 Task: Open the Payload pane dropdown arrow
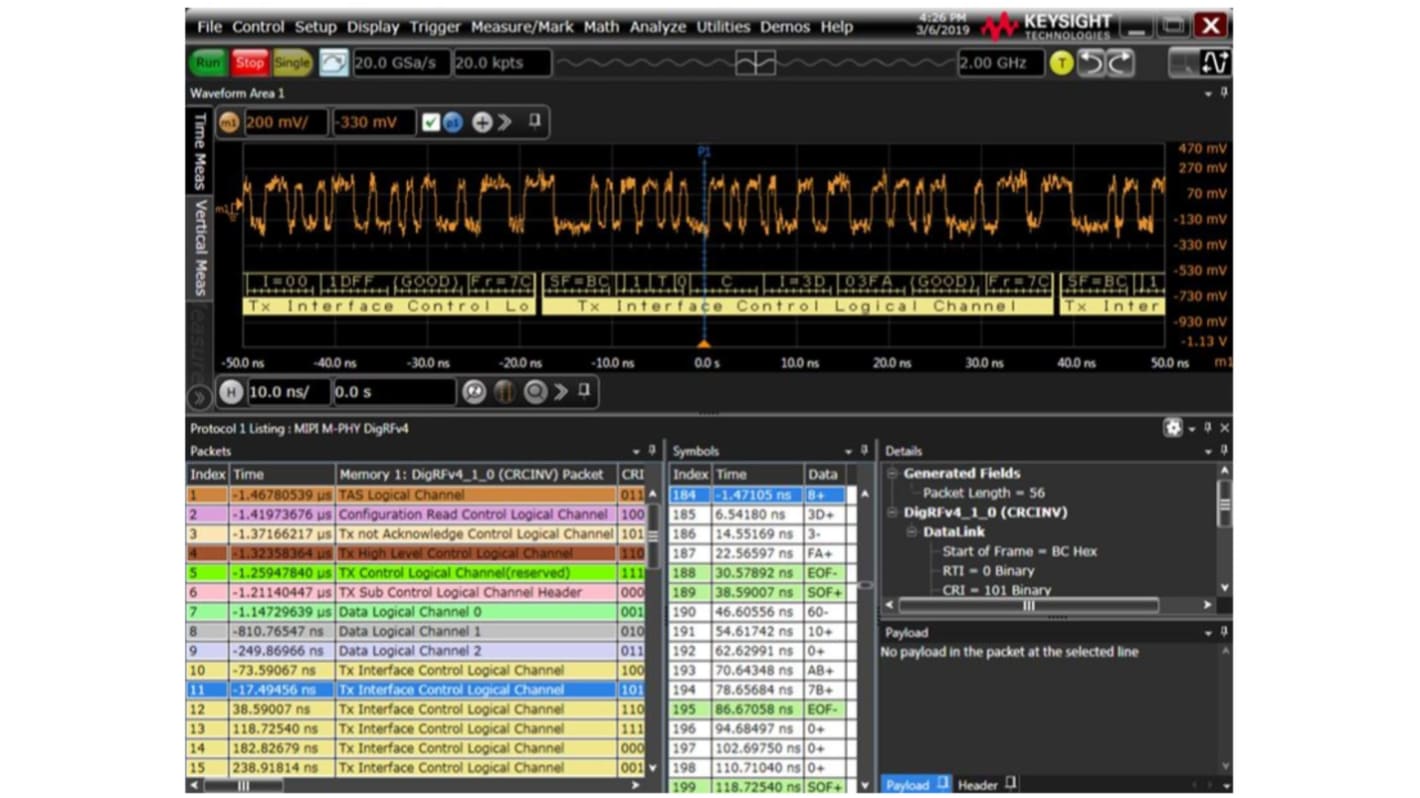pyautogui.click(x=1209, y=633)
